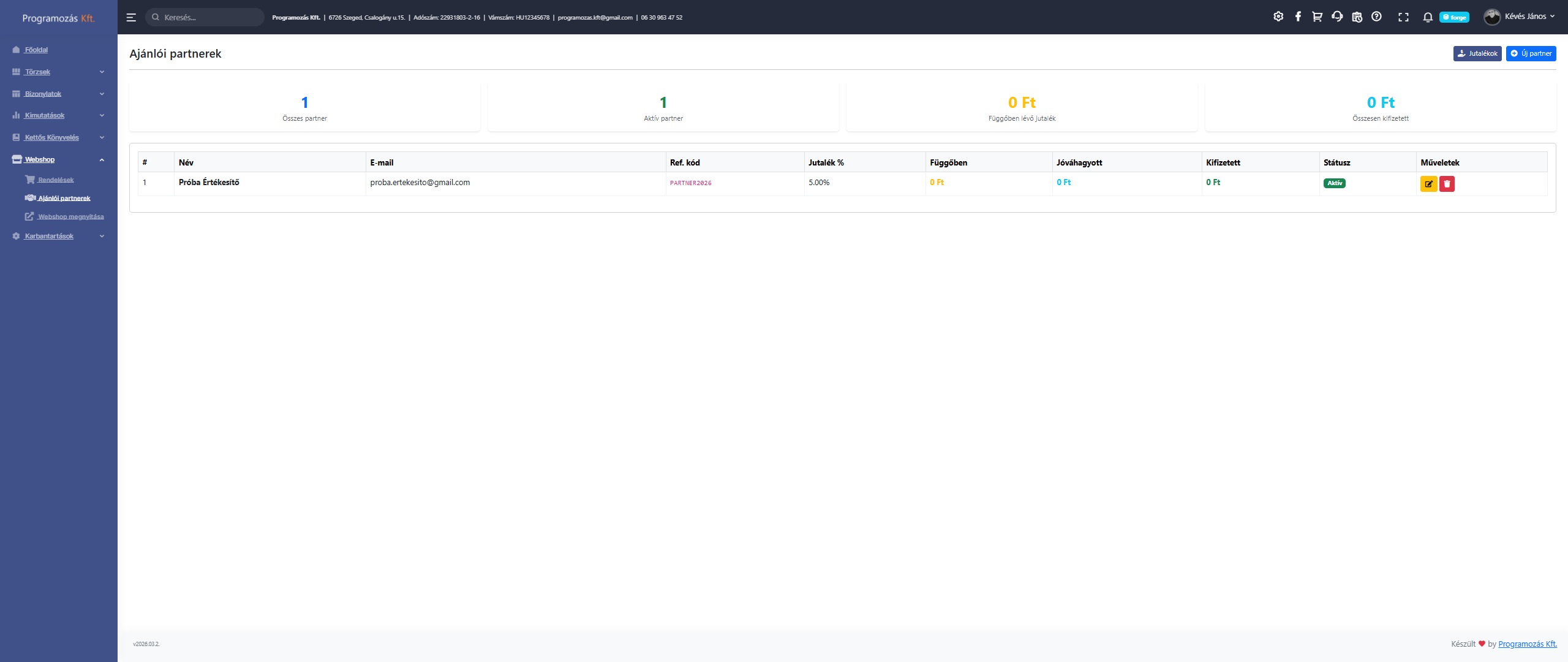1568x662 pixels.
Task: Open the Törzsek menu item
Action: point(37,72)
